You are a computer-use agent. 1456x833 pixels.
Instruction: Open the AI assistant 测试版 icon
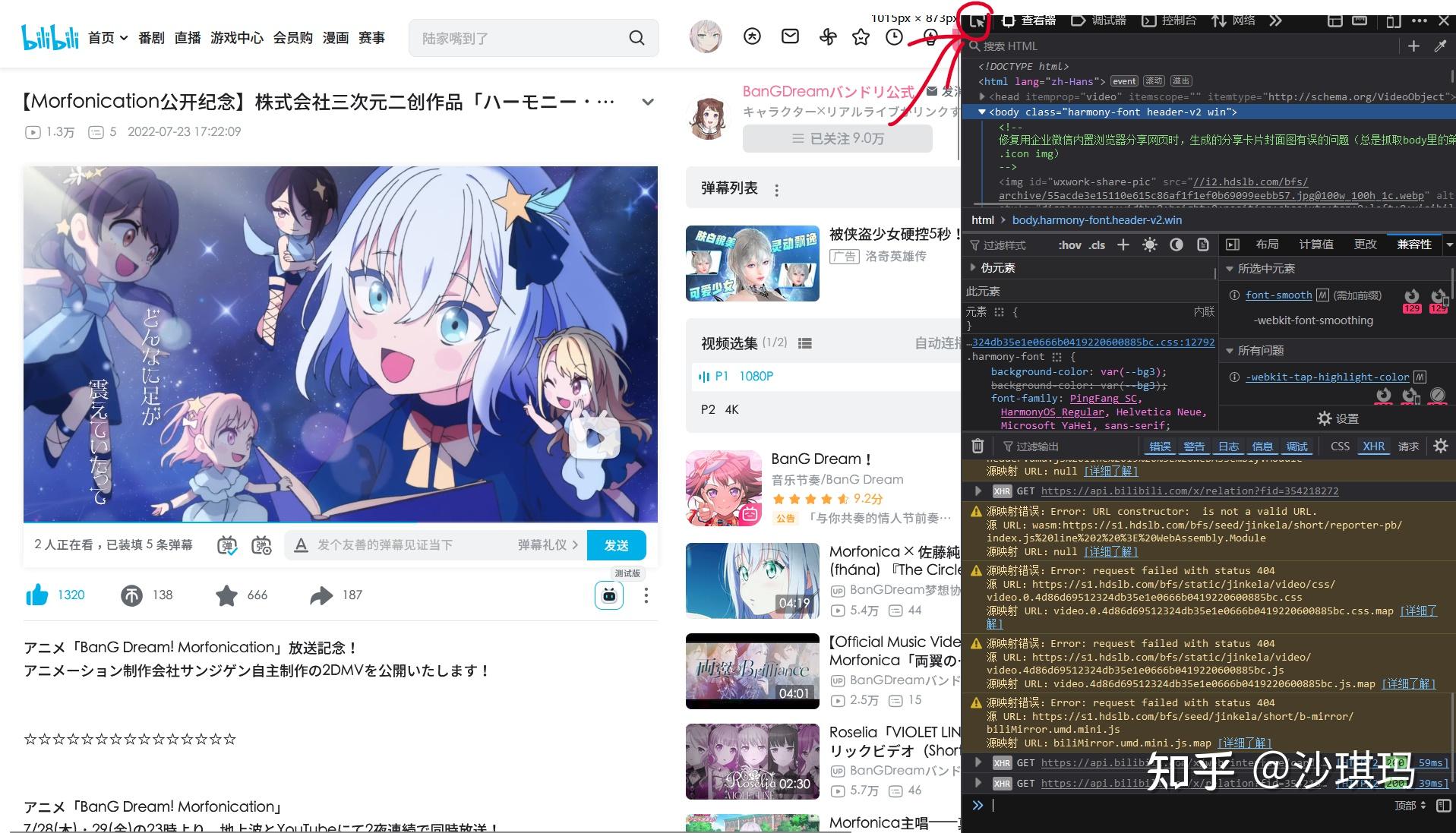coord(608,595)
